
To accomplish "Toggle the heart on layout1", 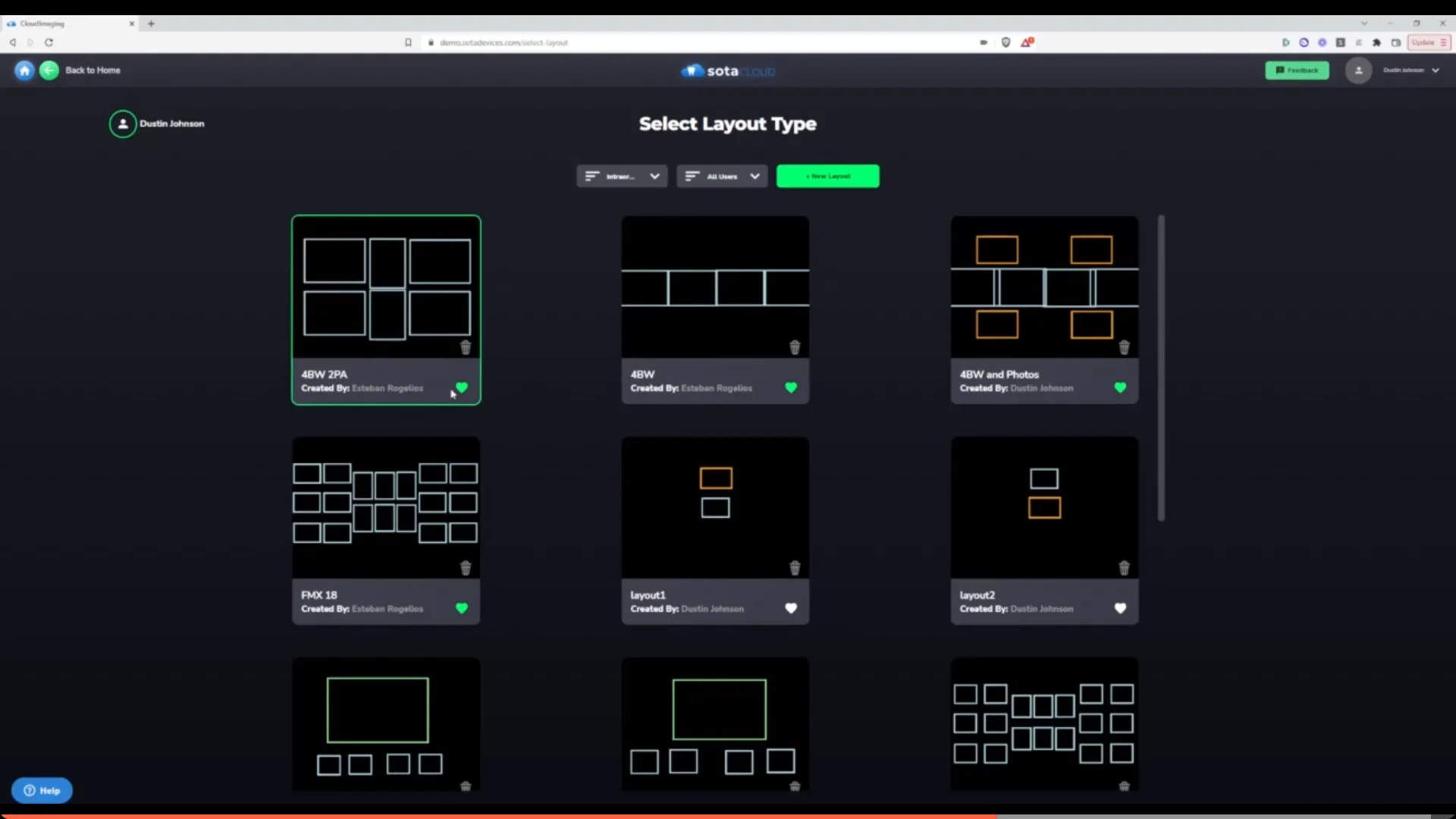I will coord(791,608).
